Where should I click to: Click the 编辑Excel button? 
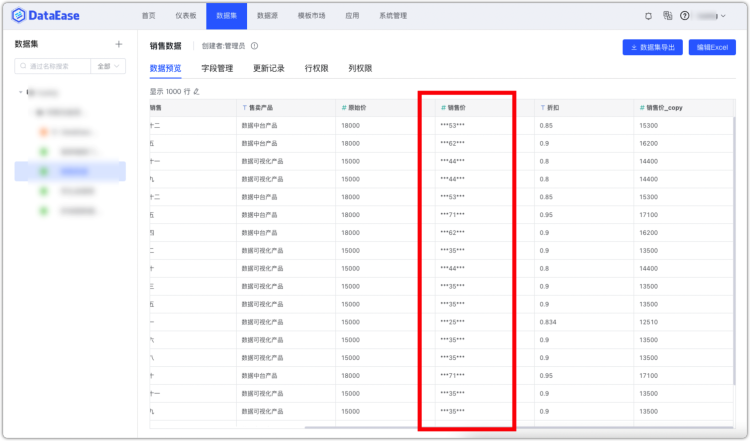tap(712, 47)
